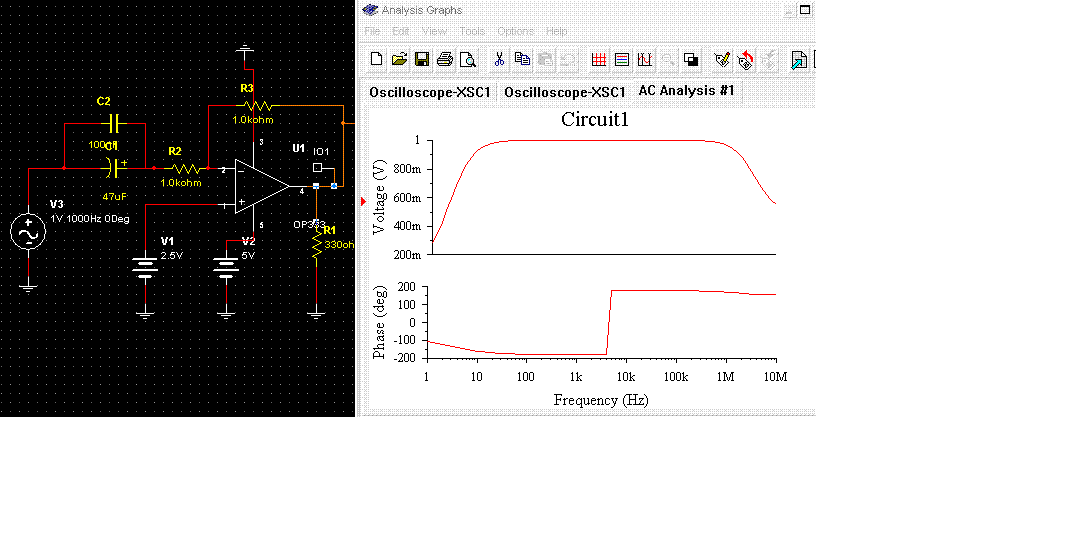Cut selection with the scissors icon
This screenshot has width=1076, height=559.
tap(499, 60)
